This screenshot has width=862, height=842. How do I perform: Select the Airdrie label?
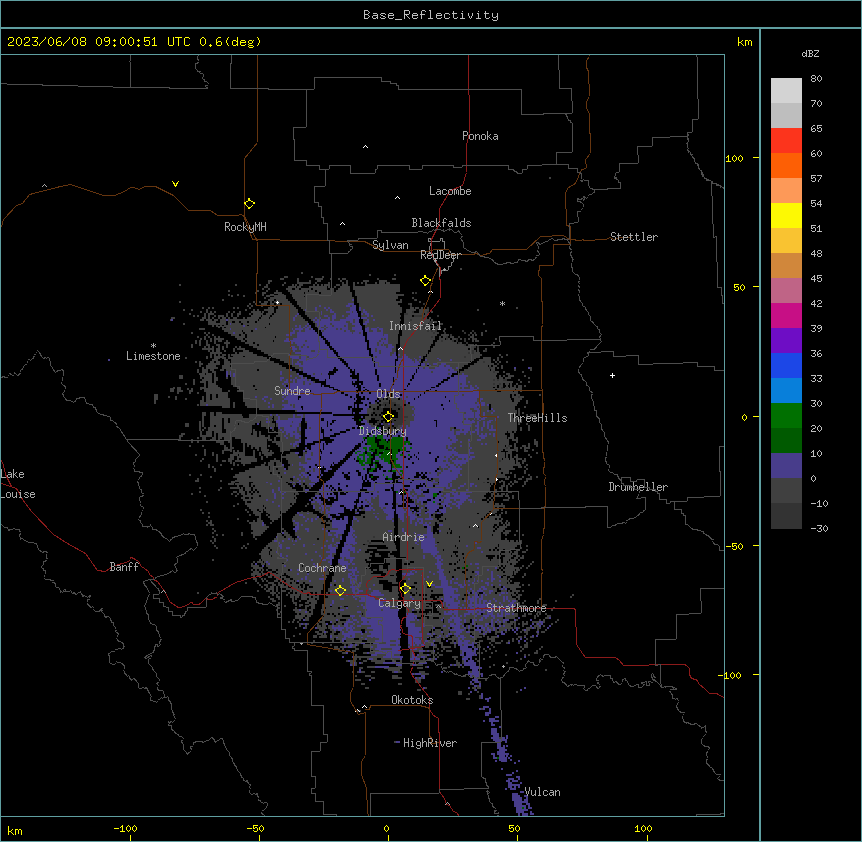(x=404, y=537)
